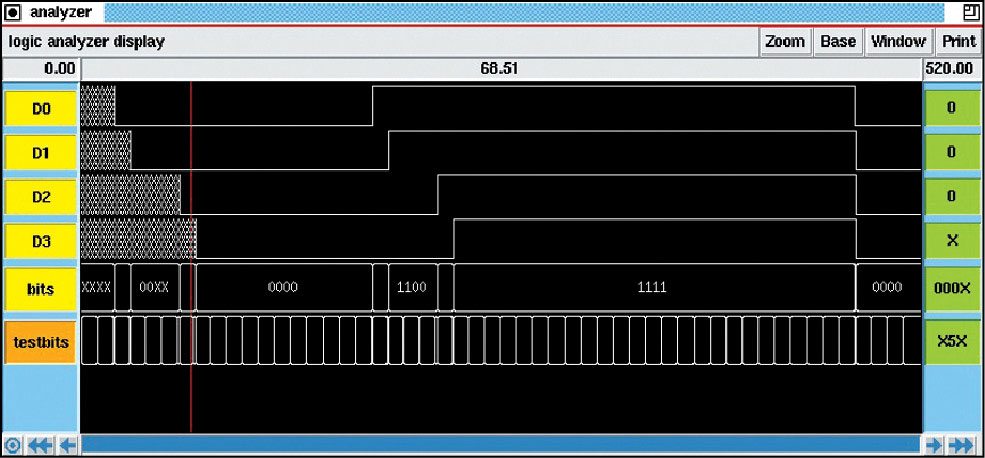The height and width of the screenshot is (458, 985).
Task: Select the D2 signal label
Action: (x=41, y=197)
